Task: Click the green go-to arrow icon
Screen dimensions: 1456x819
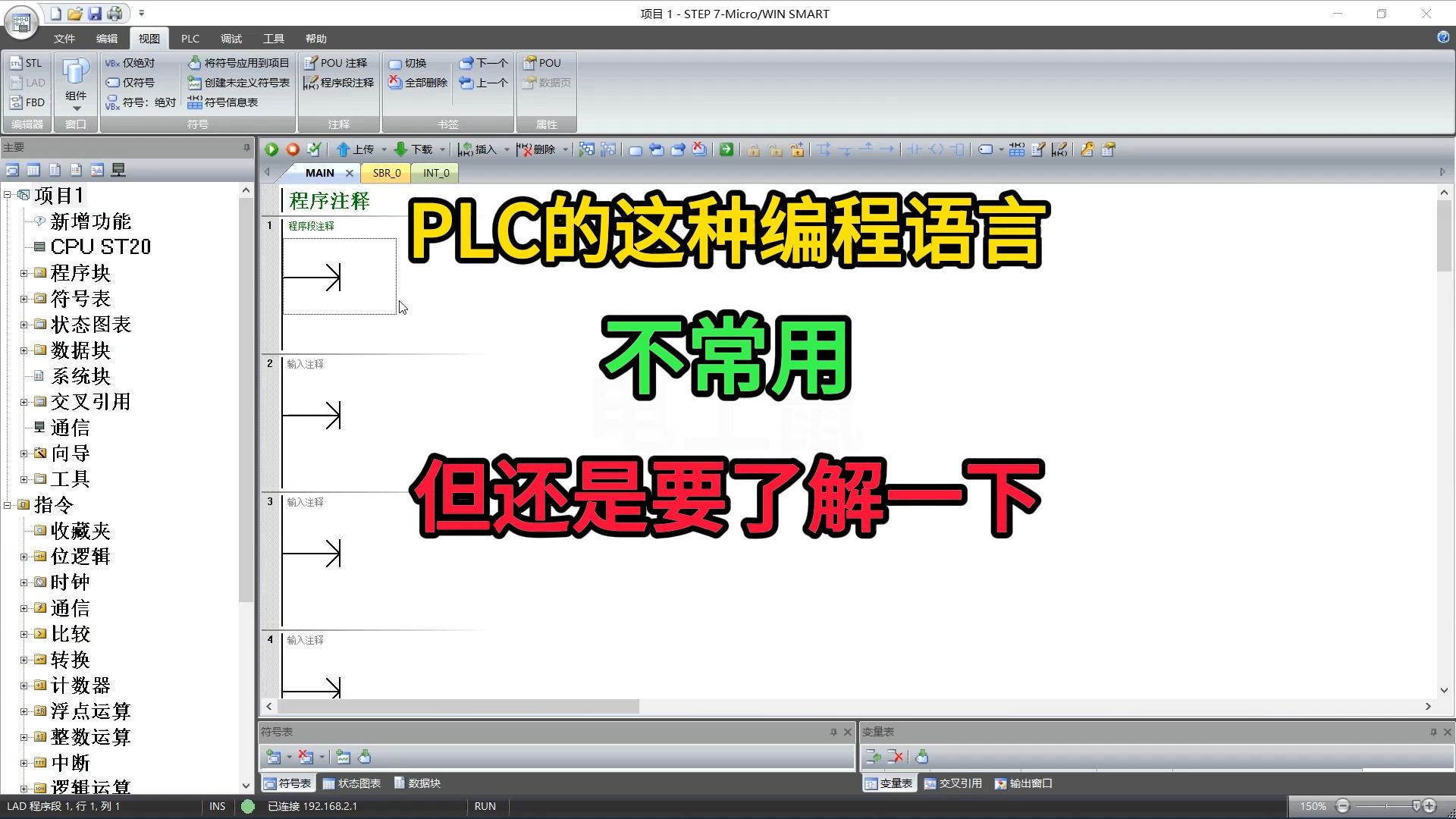Action: tap(726, 150)
